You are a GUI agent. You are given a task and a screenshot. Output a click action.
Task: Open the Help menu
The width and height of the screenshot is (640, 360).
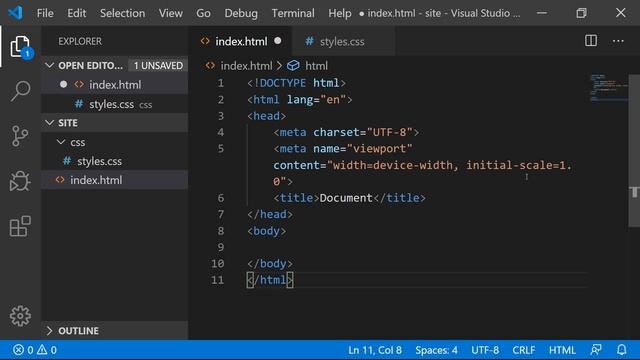340,13
